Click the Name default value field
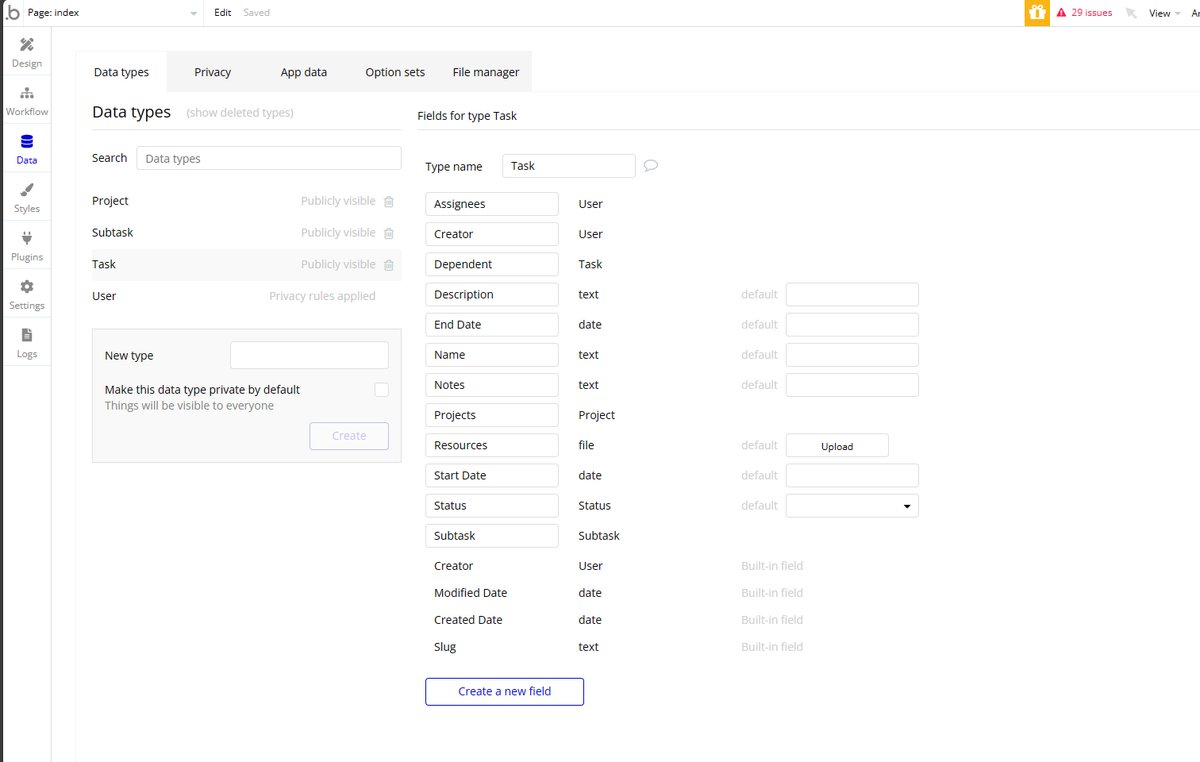 tap(852, 354)
